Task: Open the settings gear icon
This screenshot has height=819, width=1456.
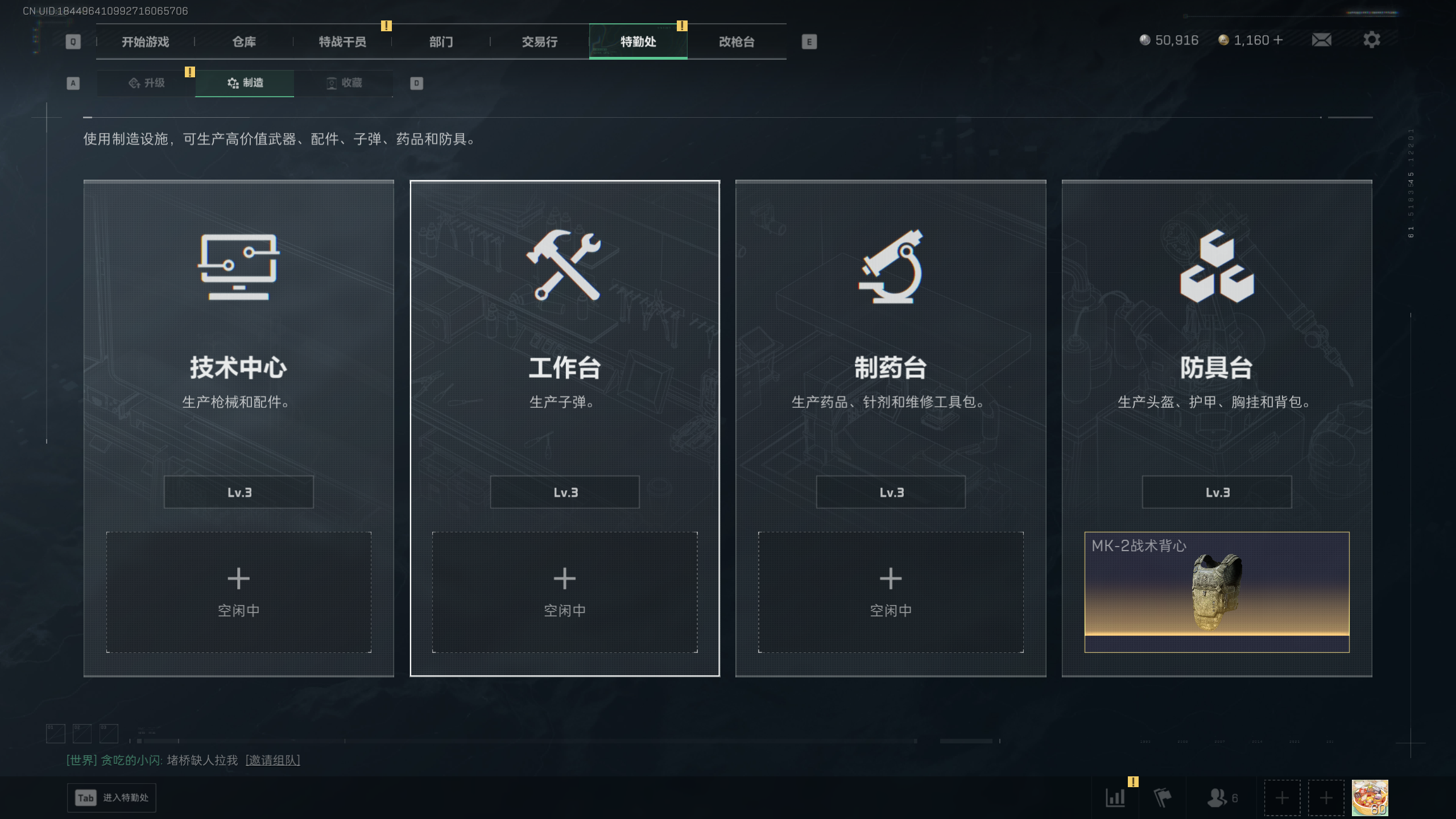Action: click(x=1371, y=40)
